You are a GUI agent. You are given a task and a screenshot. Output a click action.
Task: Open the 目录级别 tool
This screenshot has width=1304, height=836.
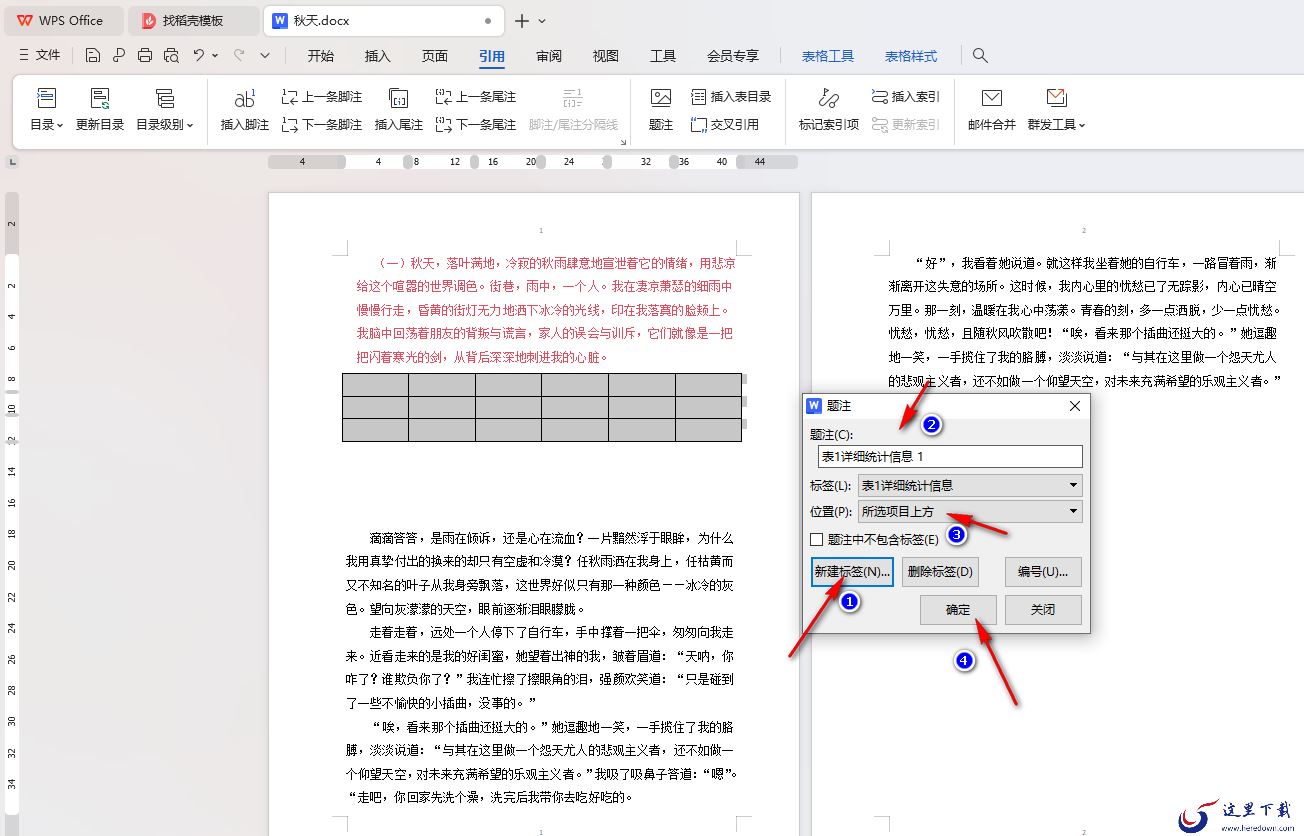[x=165, y=110]
